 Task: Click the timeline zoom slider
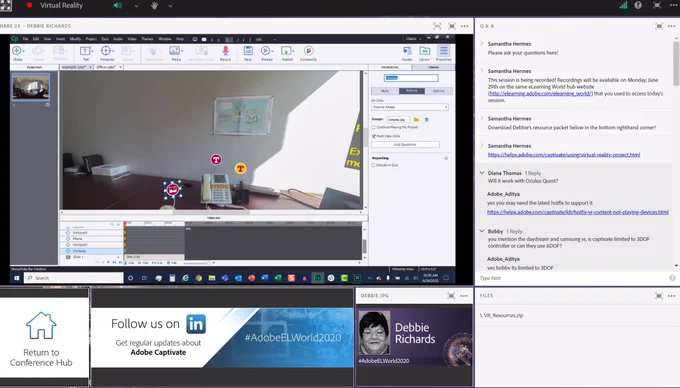[x=196, y=263]
